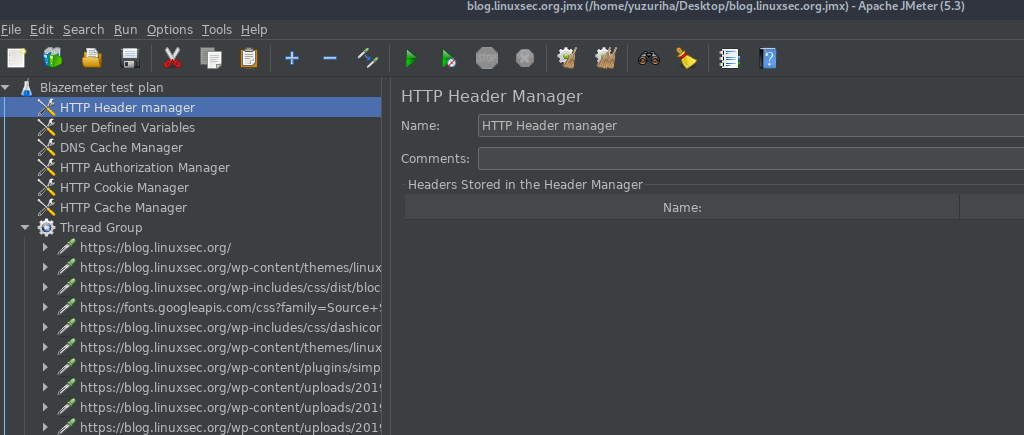Open the Function Helper dialog icon
1024x435 pixels.
pyautogui.click(x=729, y=58)
